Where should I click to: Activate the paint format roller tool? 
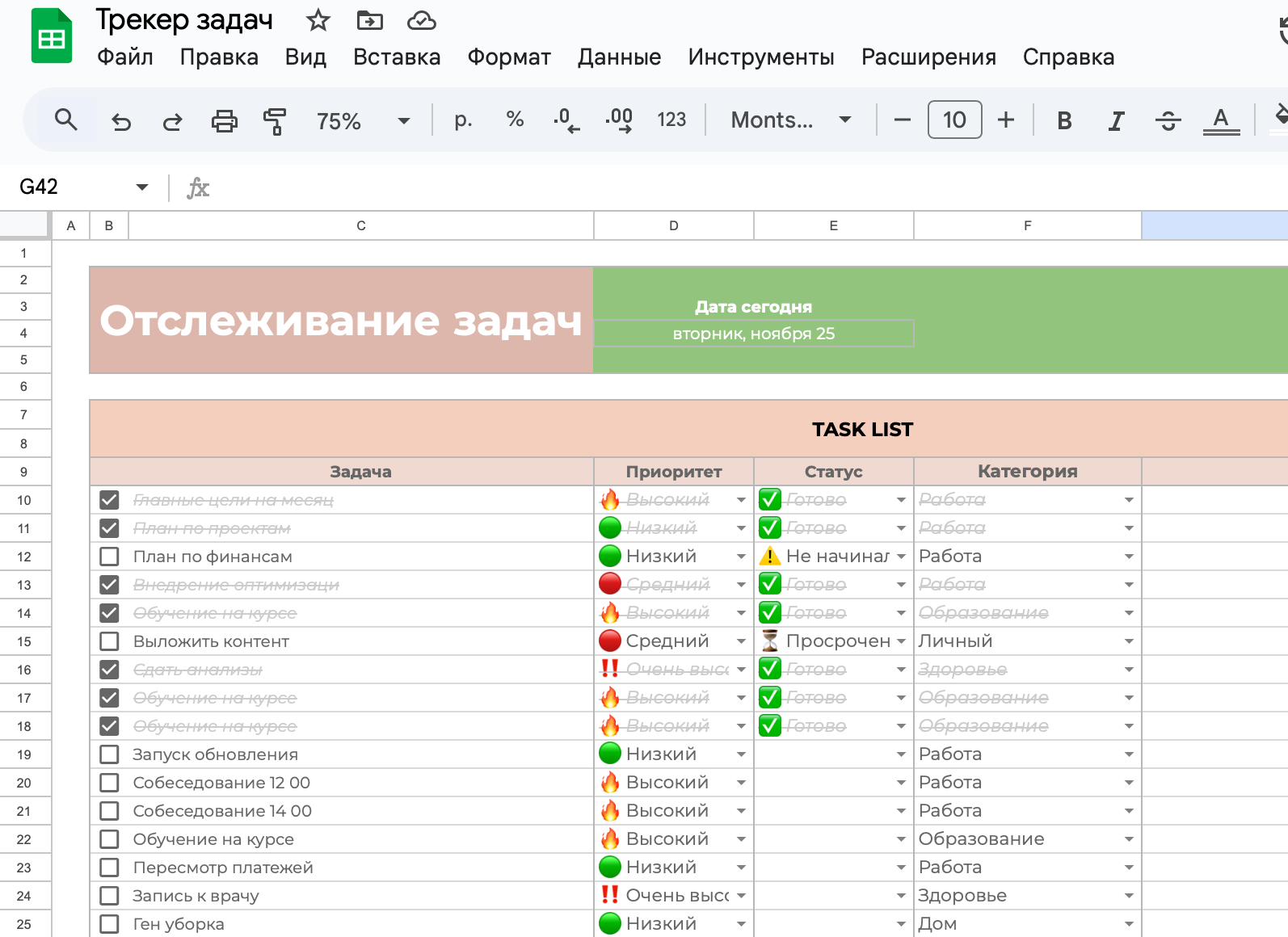(x=275, y=121)
